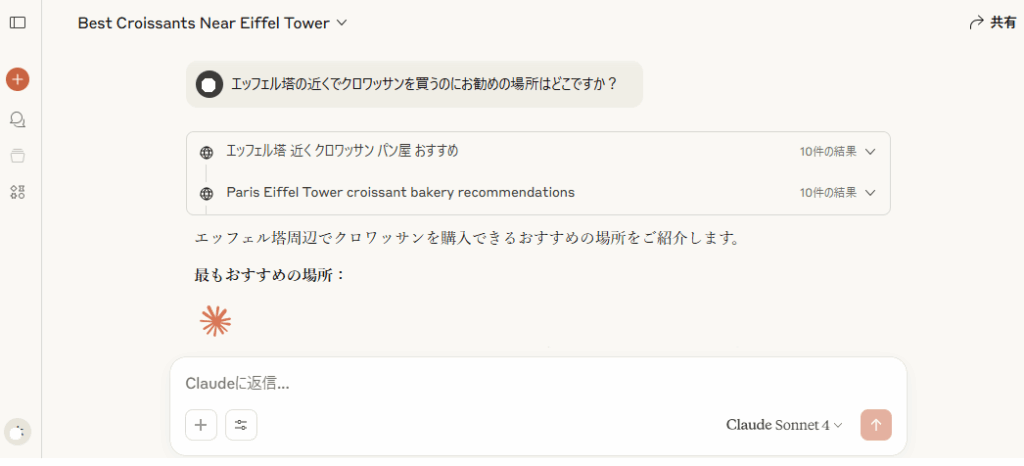
Task: Toggle the sidebar panel icon
Action: coord(18,23)
